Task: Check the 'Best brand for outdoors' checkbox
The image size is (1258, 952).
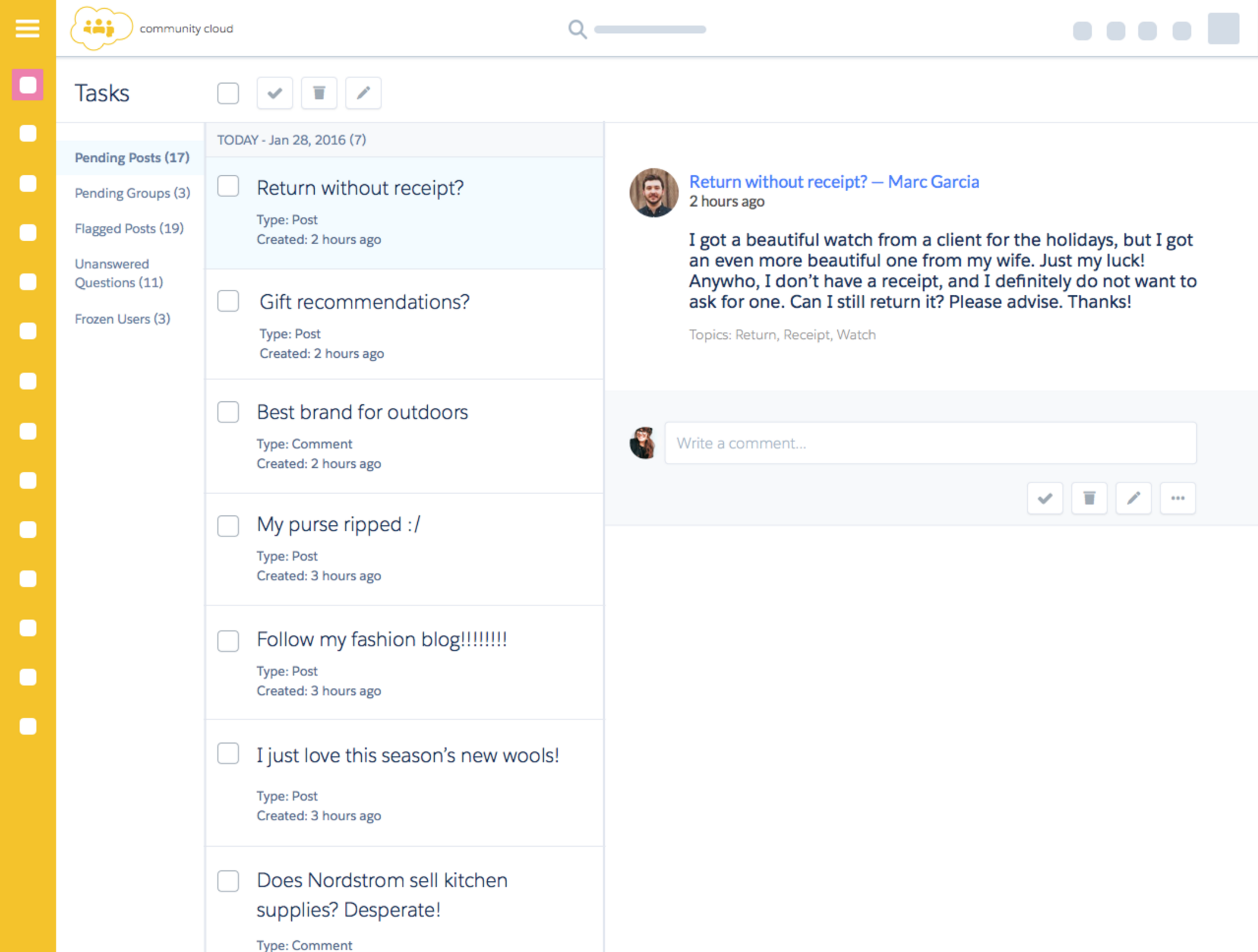Action: tap(228, 412)
